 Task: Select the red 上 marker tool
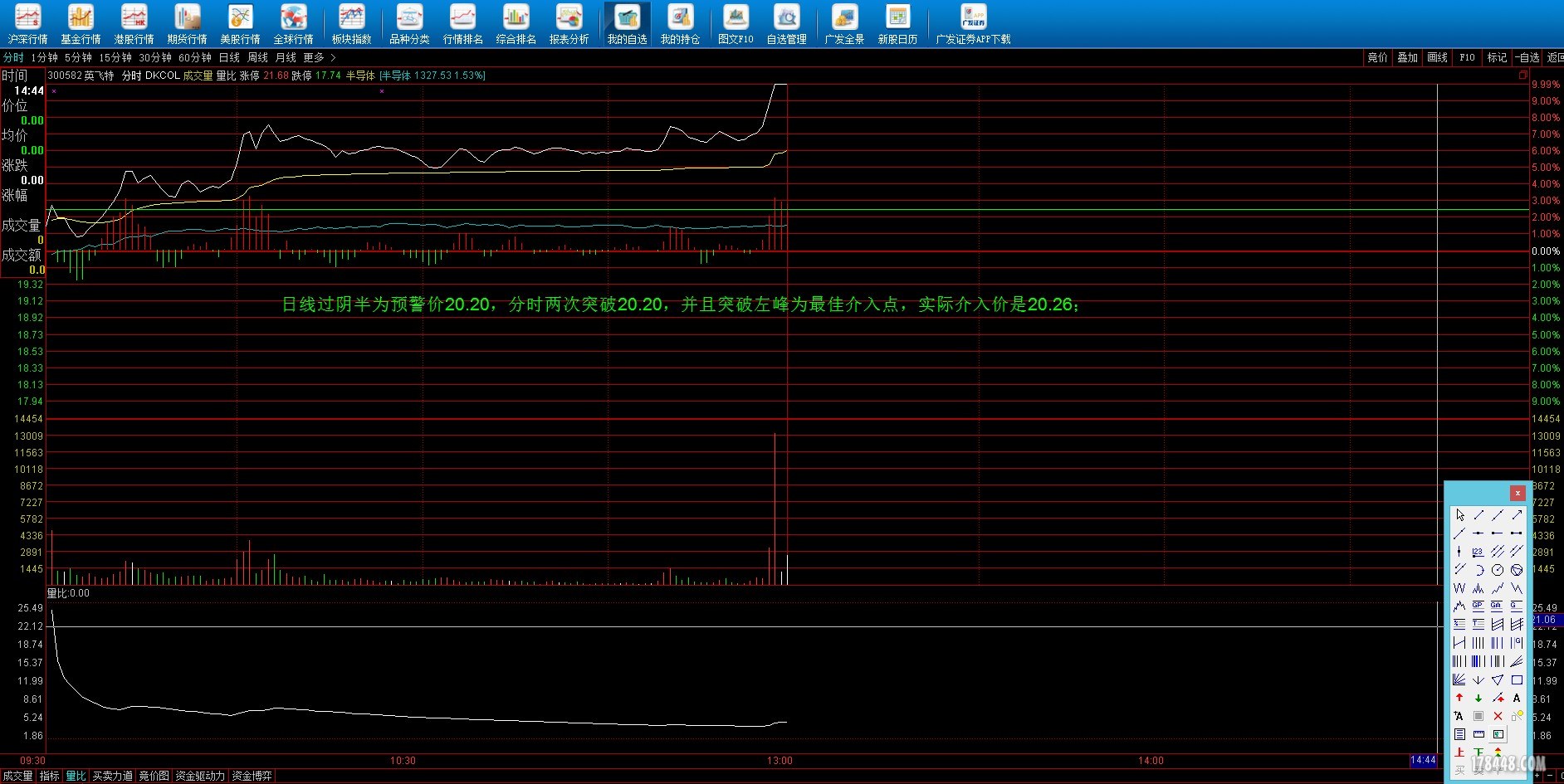(x=1459, y=752)
